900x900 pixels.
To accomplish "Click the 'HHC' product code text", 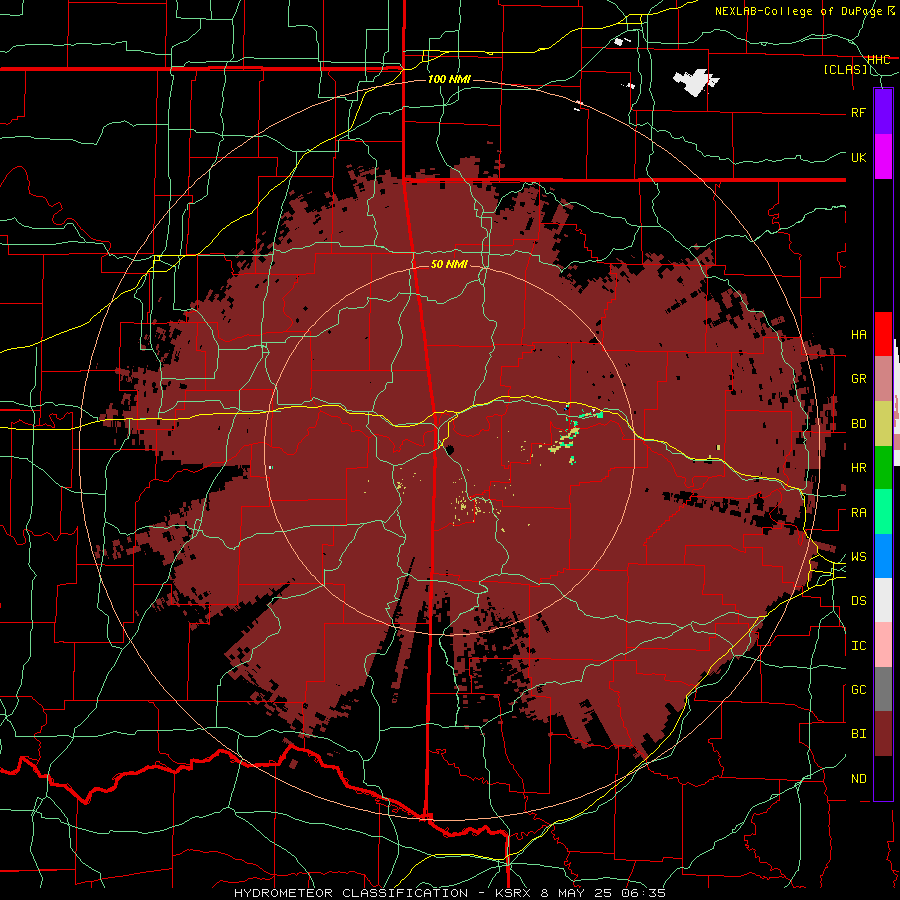I will coord(878,59).
